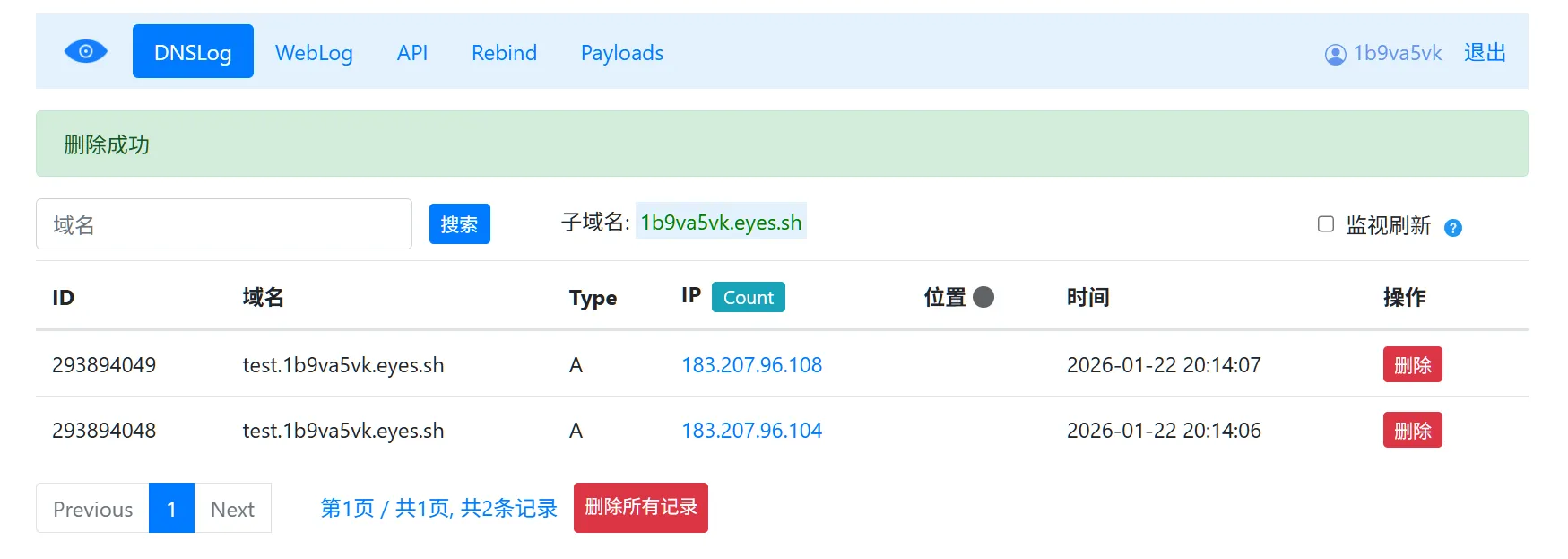Delete record 293894048

coord(1412,431)
